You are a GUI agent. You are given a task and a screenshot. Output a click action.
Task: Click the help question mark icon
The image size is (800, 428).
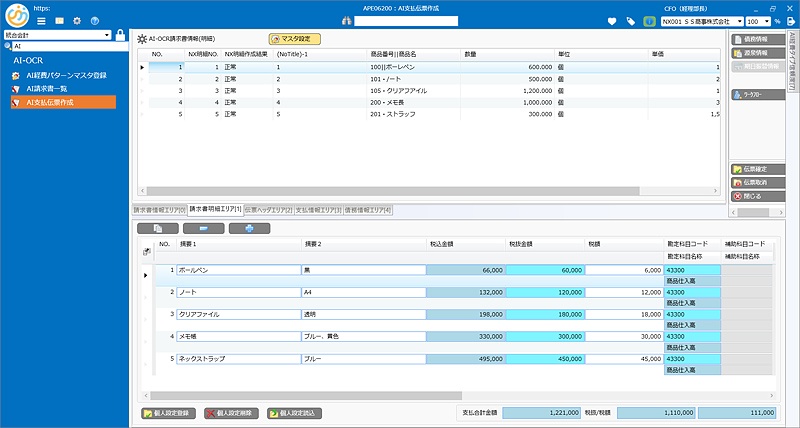93,20
